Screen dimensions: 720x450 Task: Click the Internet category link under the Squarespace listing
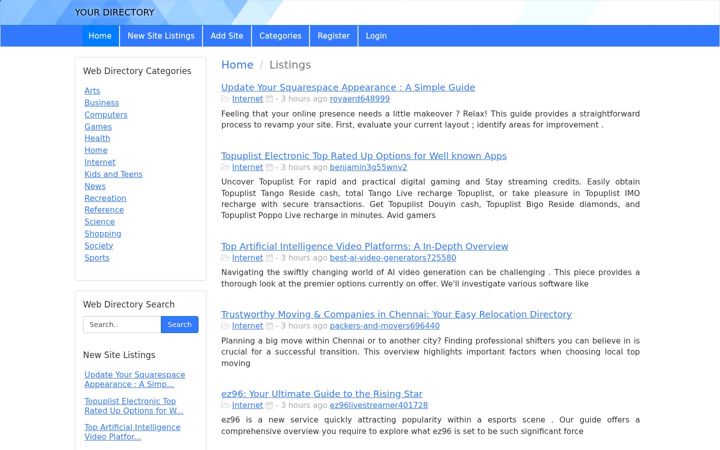(248, 99)
